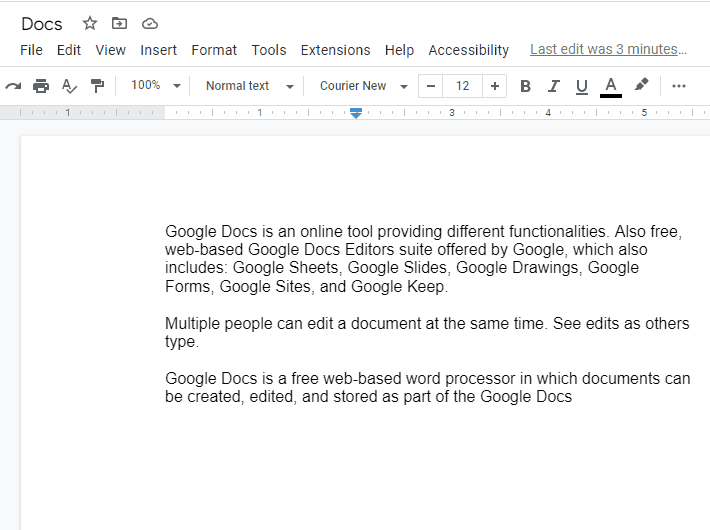Screen dimensions: 710x530
Task: Click the redo arrow icon
Action: [14, 86]
